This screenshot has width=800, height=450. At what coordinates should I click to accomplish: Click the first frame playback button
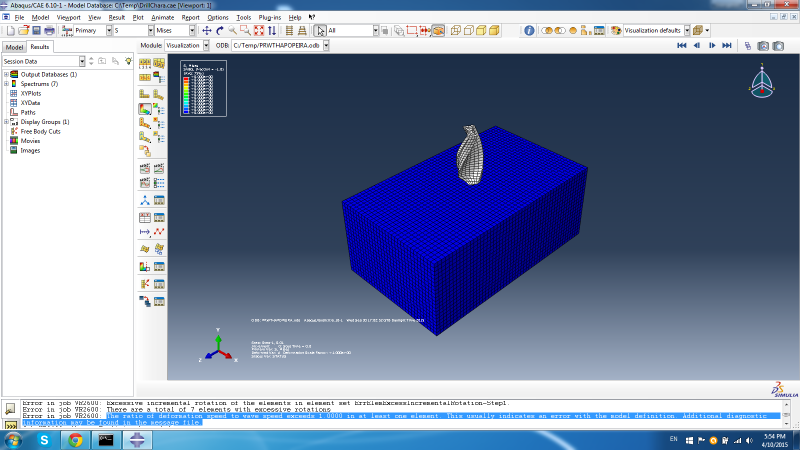(x=682, y=45)
